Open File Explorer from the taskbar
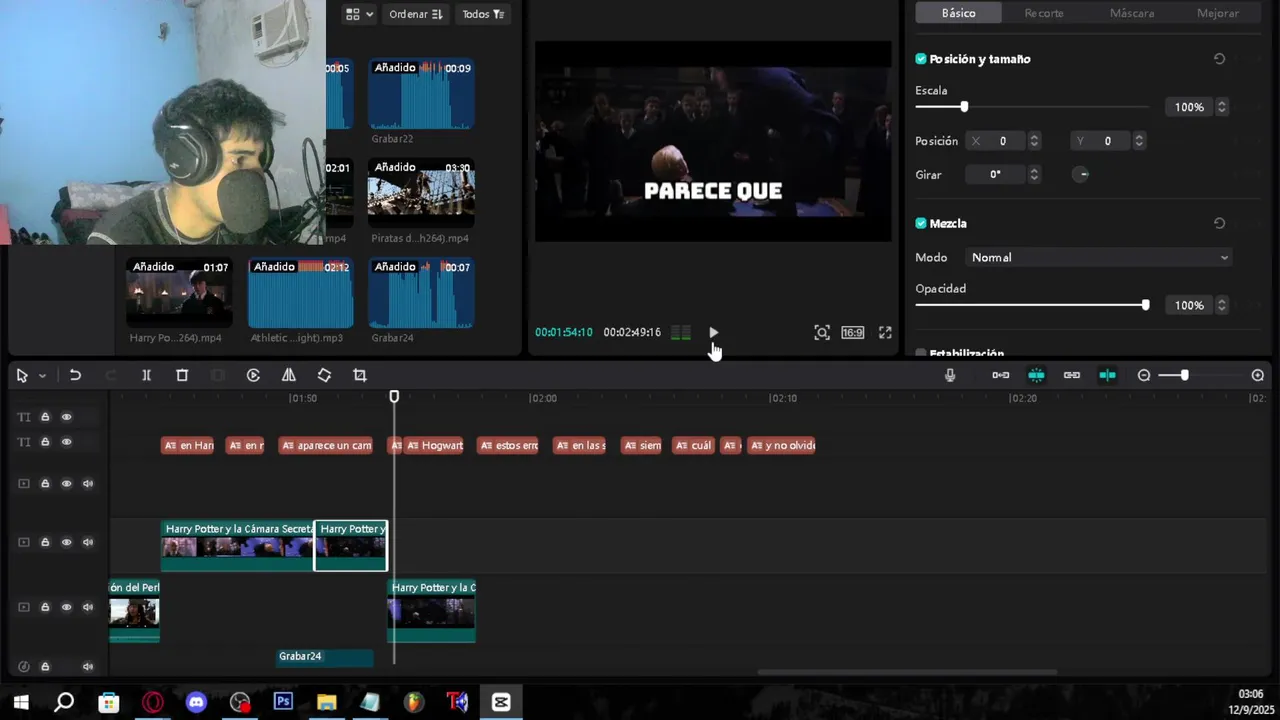The image size is (1280, 720). coord(326,702)
